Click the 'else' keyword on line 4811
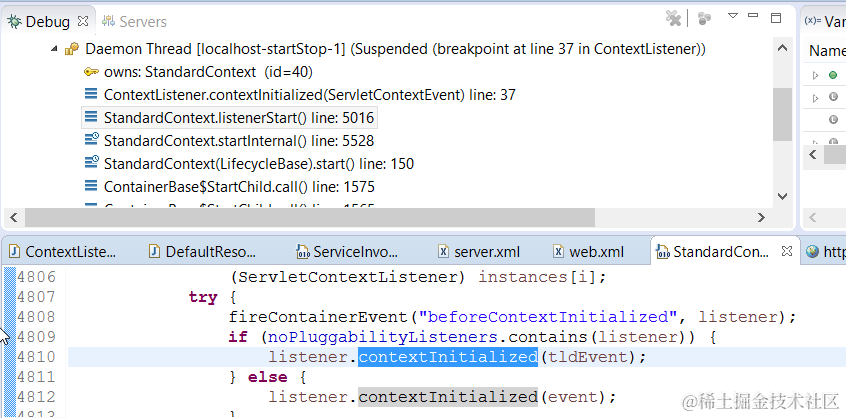Image resolution: width=846 pixels, height=418 pixels. tap(268, 377)
